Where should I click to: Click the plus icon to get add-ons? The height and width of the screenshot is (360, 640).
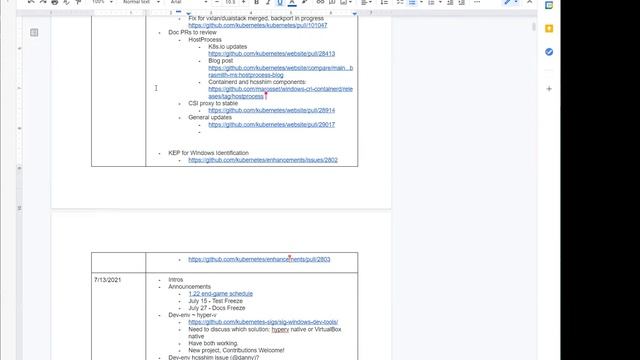549,89
